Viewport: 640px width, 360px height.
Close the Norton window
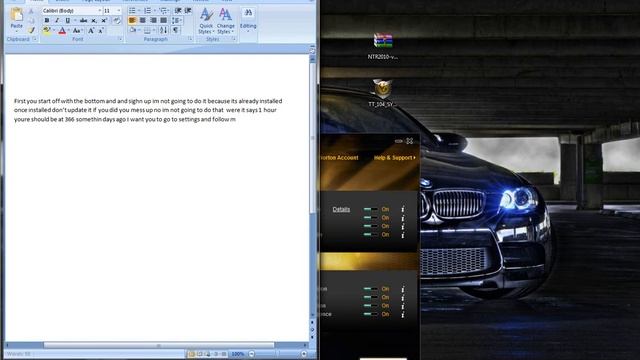pyautogui.click(x=409, y=141)
